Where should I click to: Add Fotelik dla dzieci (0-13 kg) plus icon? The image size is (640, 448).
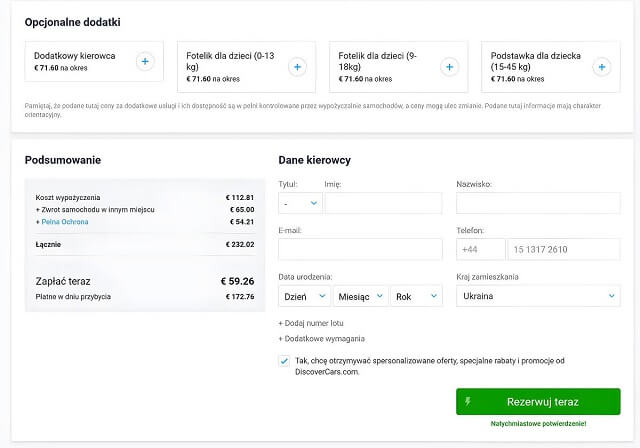pos(296,67)
